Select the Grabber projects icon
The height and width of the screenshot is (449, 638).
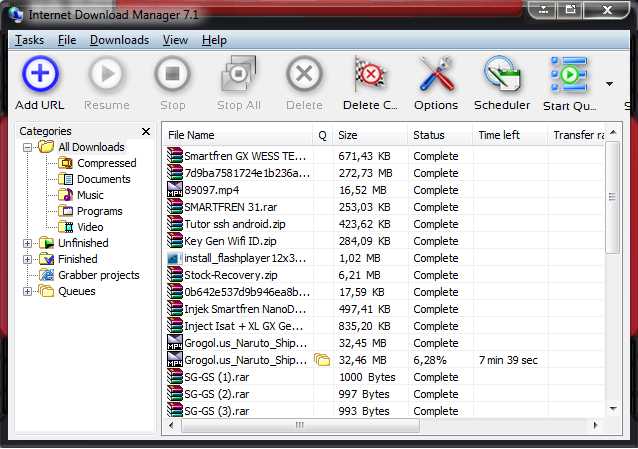pos(46,275)
